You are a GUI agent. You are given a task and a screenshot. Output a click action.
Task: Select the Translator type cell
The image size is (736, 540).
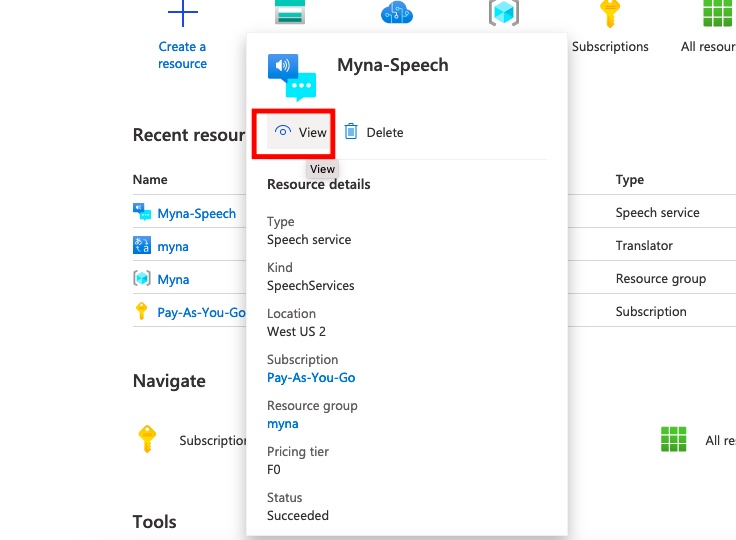(644, 246)
